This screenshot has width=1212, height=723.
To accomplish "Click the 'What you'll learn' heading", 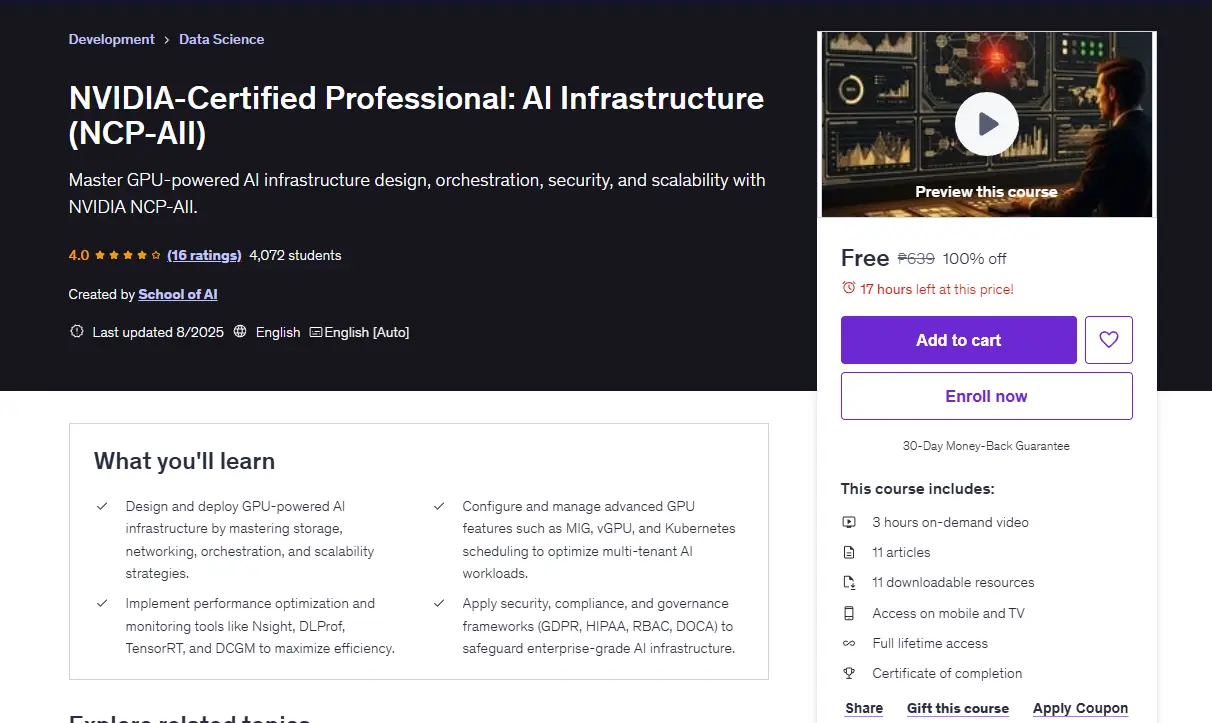I will (184, 461).
